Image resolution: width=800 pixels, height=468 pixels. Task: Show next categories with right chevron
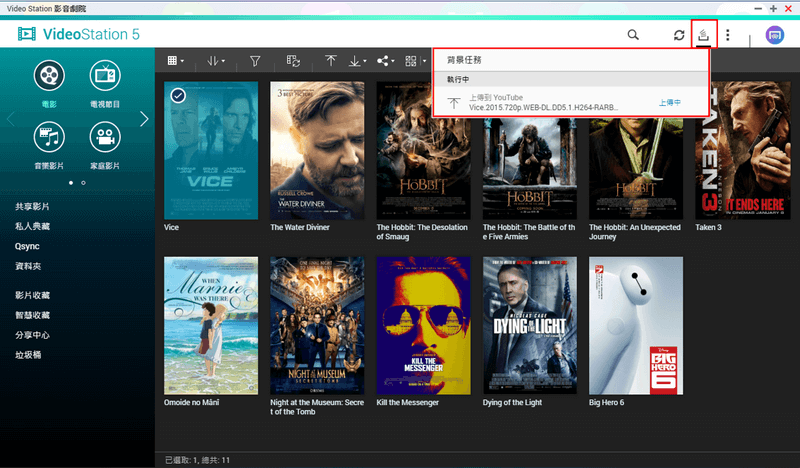point(144,119)
